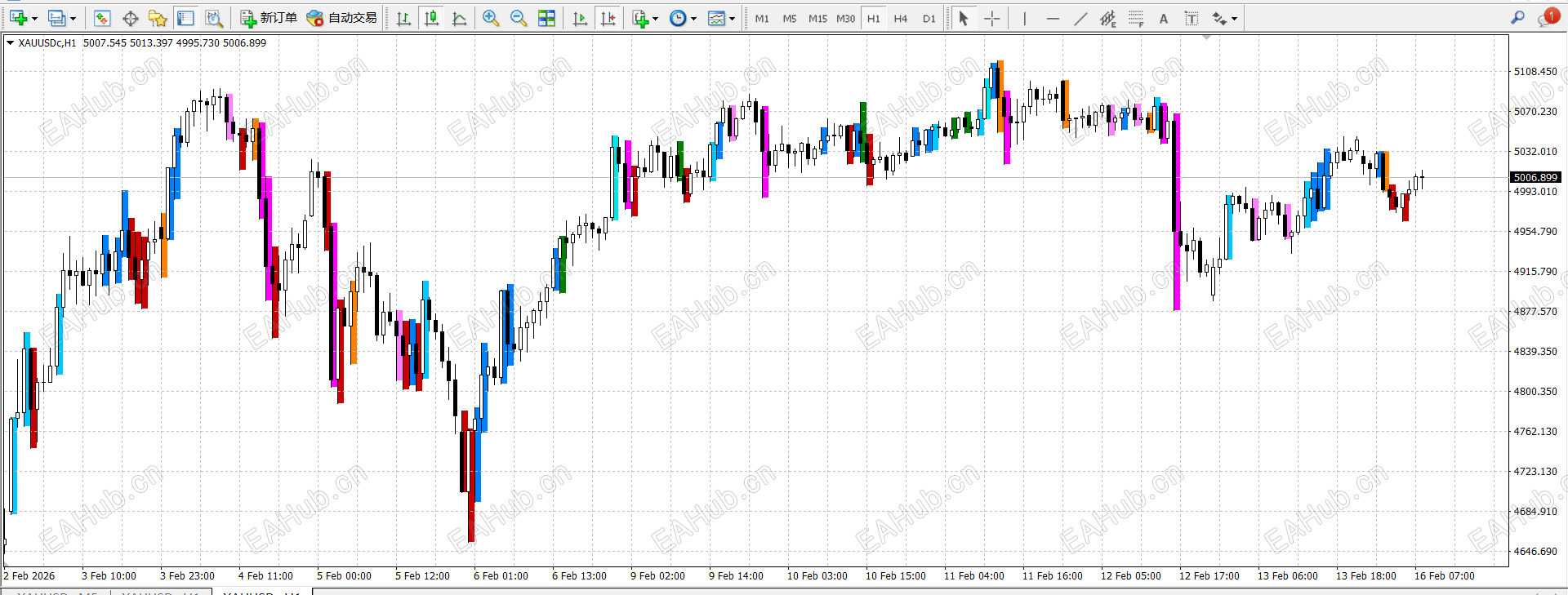The height and width of the screenshot is (595, 1568).
Task: Expand the arrows objects dropdown
Action: coord(1234,18)
